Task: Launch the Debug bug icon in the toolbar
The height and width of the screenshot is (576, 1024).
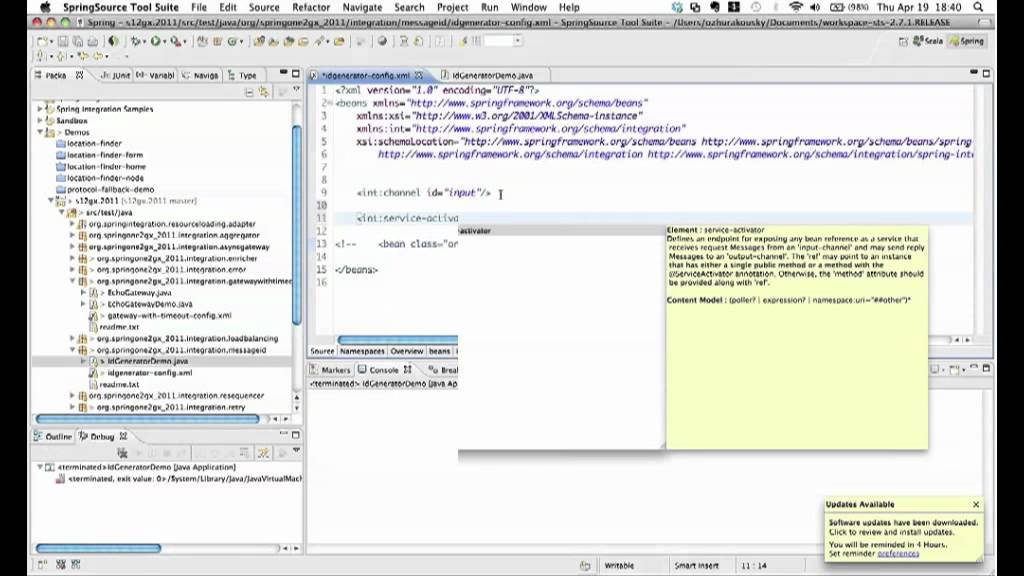Action: tap(136, 41)
